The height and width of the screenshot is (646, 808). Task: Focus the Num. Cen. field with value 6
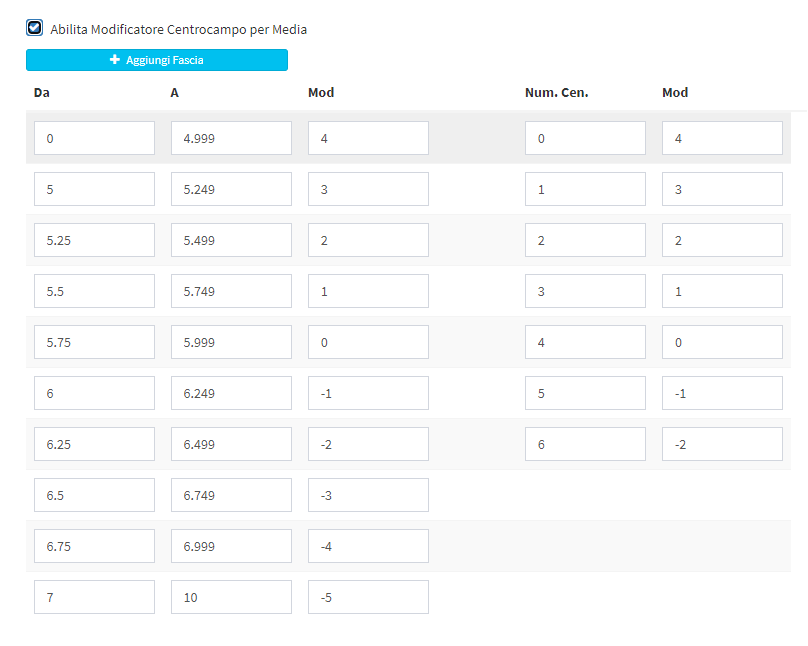(x=585, y=444)
